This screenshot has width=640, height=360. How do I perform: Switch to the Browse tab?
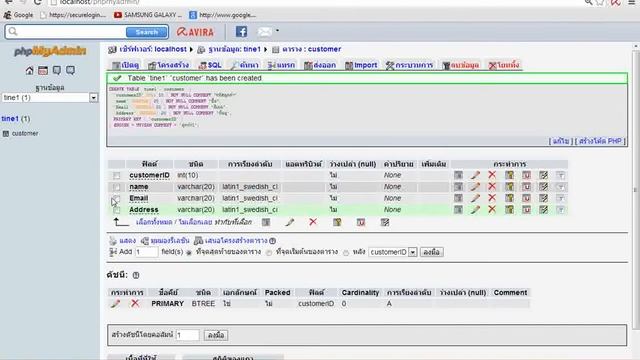pyautogui.click(x=126, y=65)
